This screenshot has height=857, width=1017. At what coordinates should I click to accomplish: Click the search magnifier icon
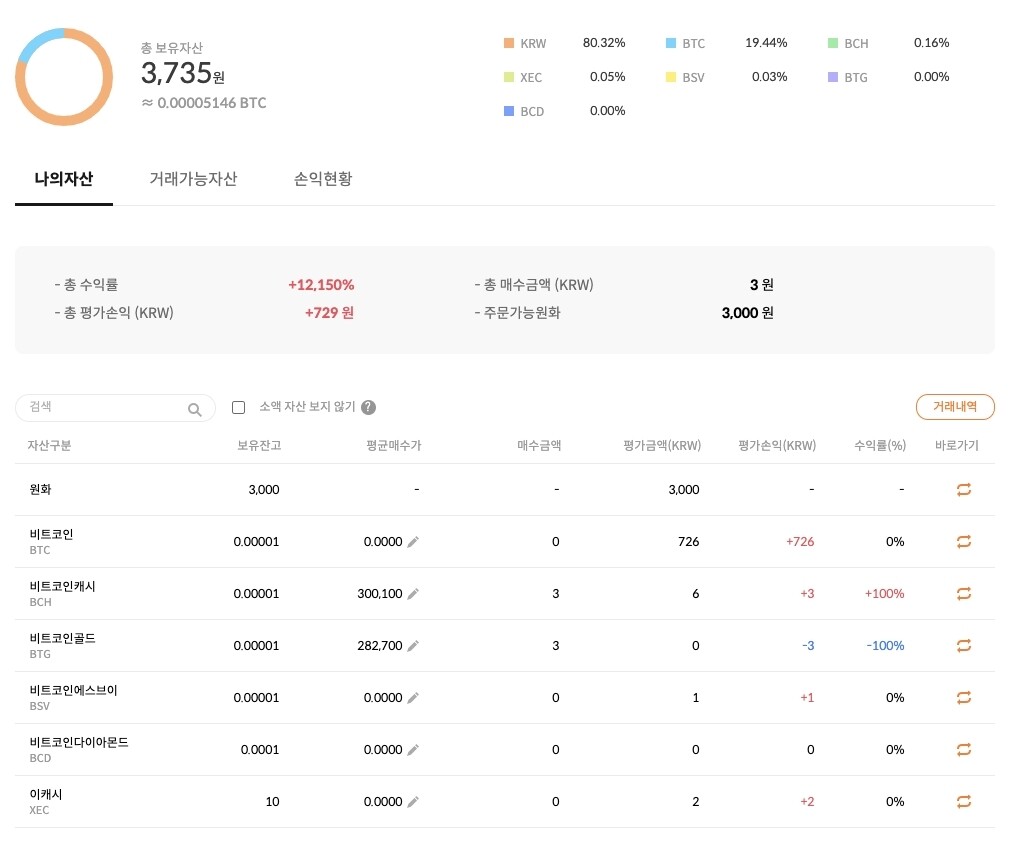pyautogui.click(x=194, y=408)
